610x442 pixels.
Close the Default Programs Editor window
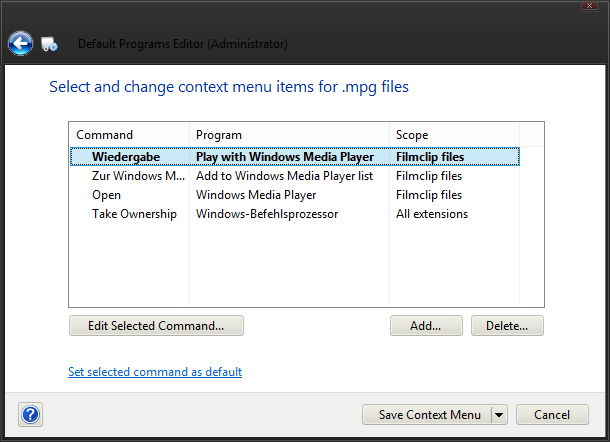[x=589, y=5]
